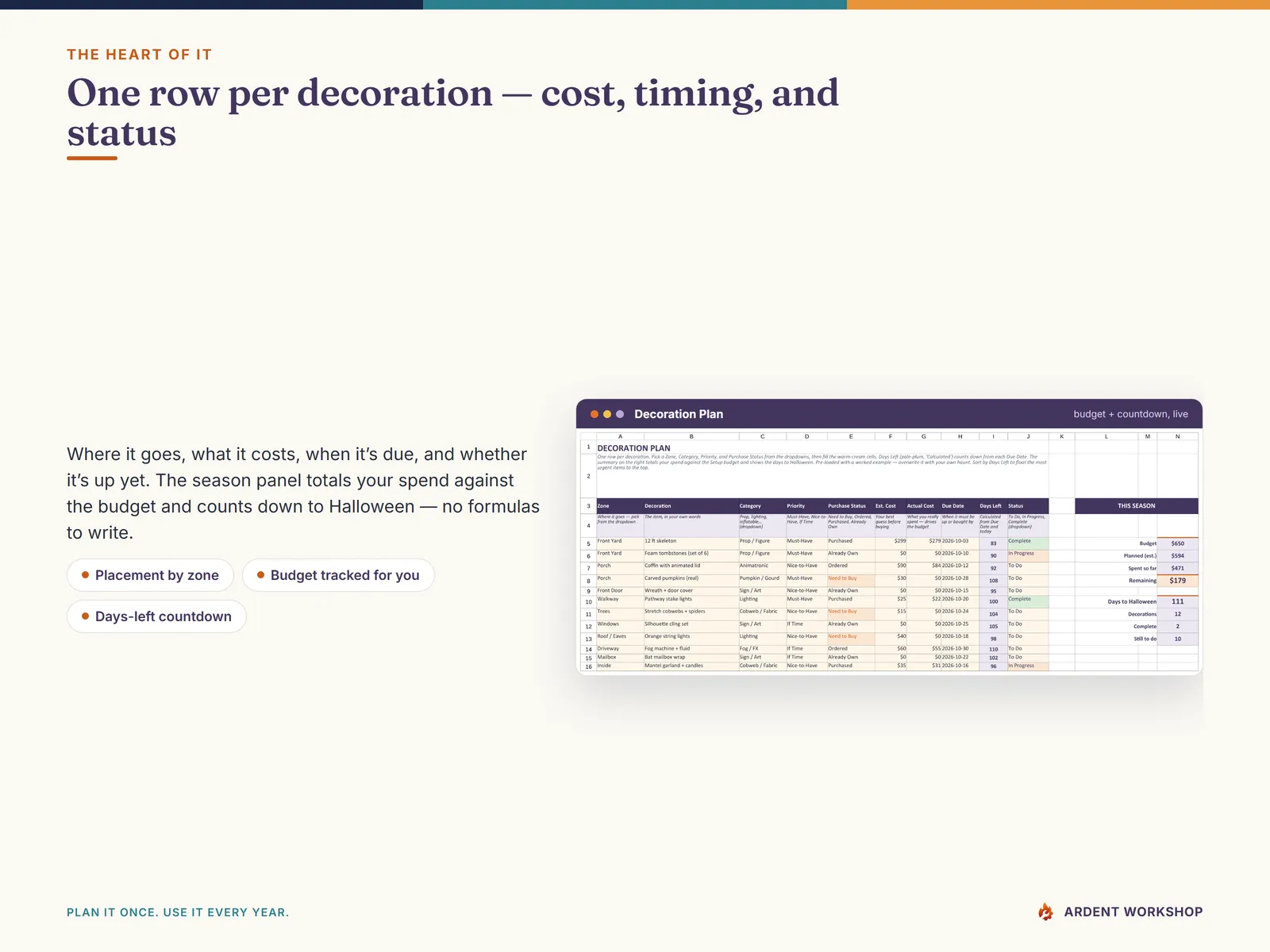The image size is (1270, 952).
Task: Select the 'Orange string lights' cell
Action: 691,639
